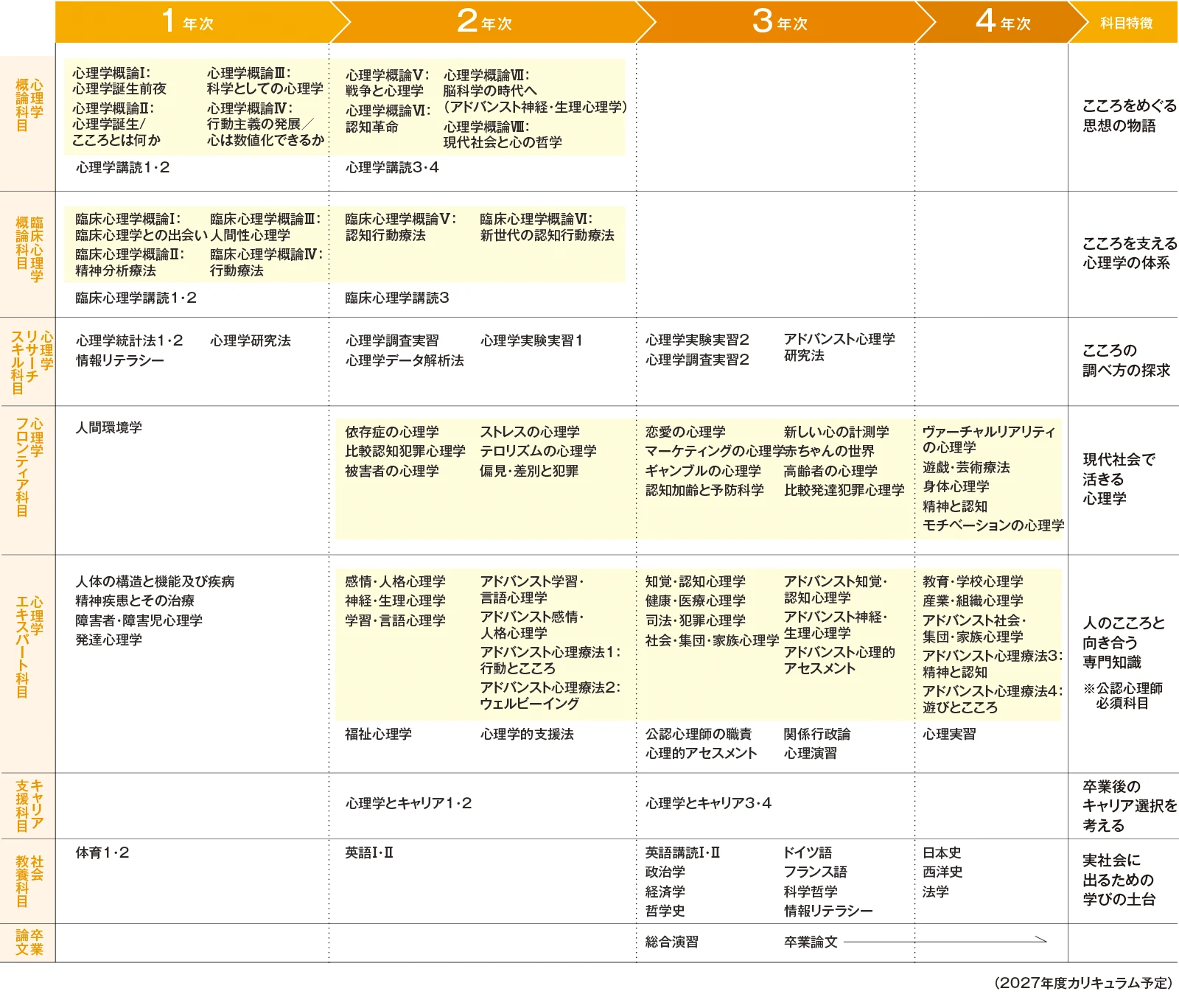This screenshot has height=1008, width=1179.
Task: Select the ドイツ語 course
Action: [x=807, y=853]
